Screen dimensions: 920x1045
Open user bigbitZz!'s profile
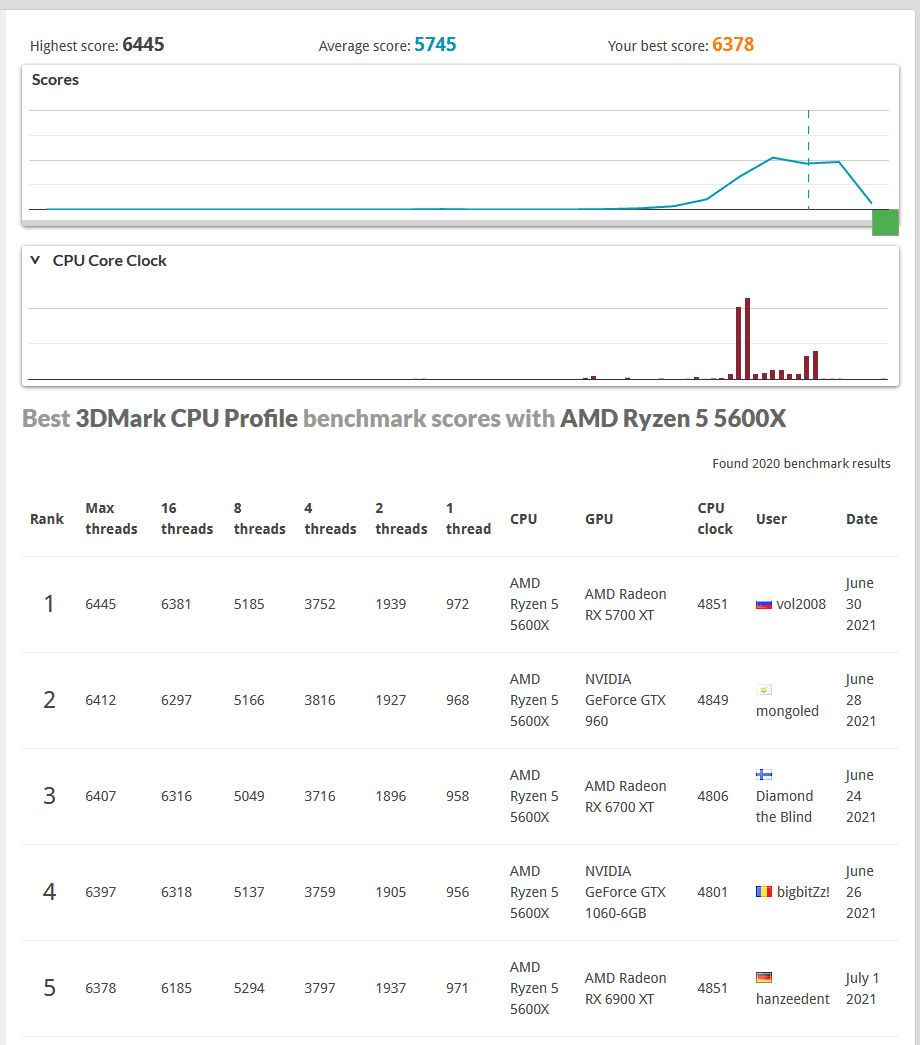pyautogui.click(x=803, y=892)
